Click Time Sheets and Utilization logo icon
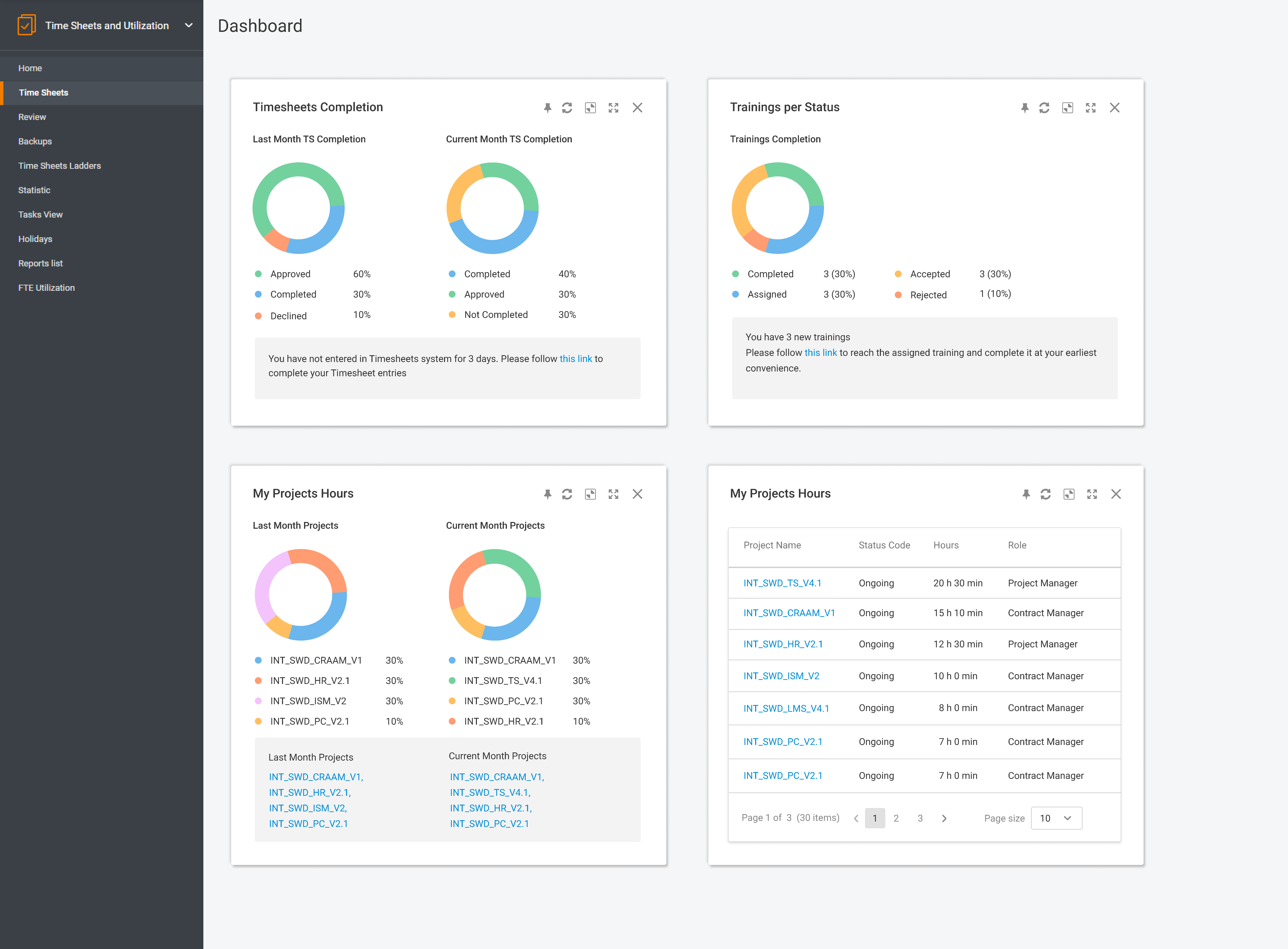This screenshot has width=1288, height=949. tap(26, 25)
